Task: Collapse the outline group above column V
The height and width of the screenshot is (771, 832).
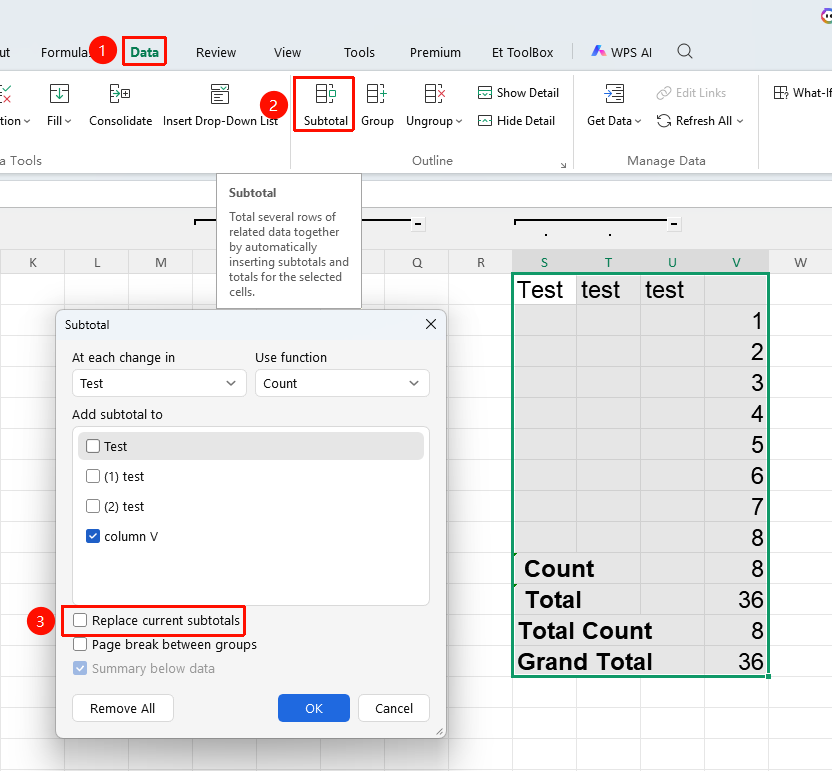Action: point(674,224)
